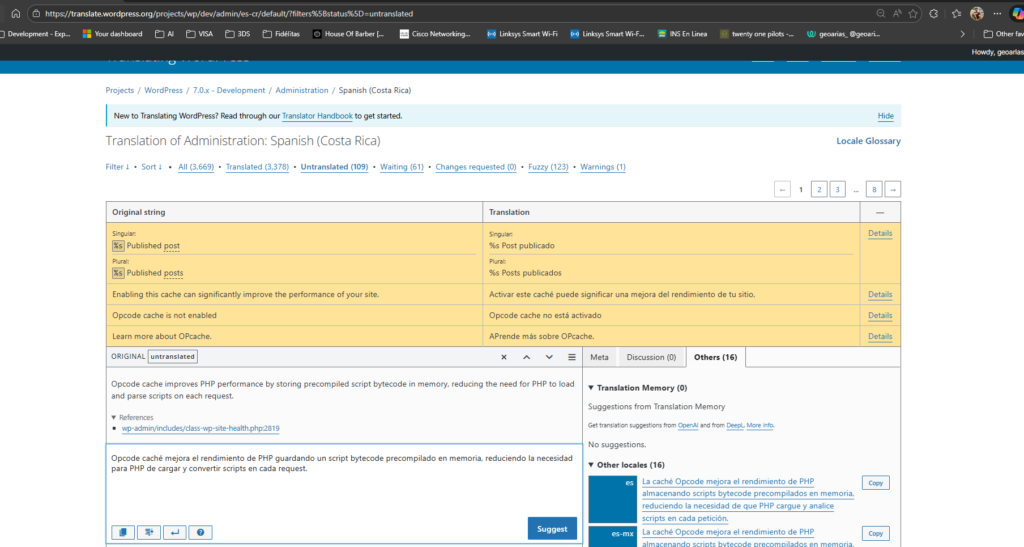Go to previous string with up chevron
This screenshot has width=1024, height=547.
coord(526,357)
